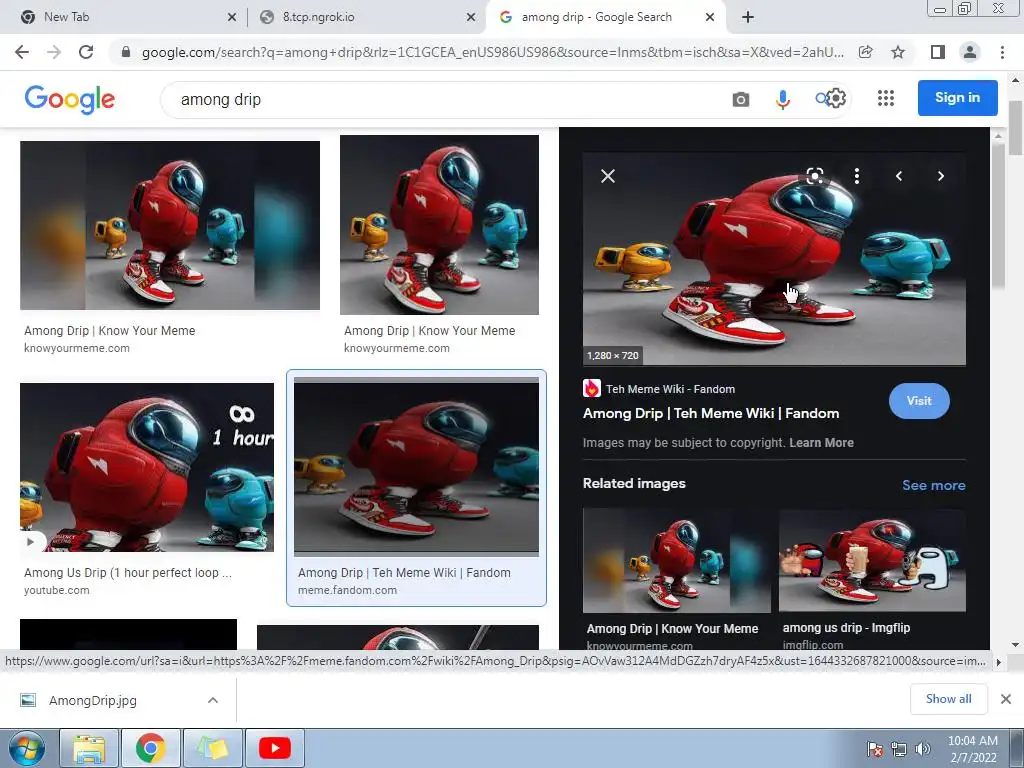1024x768 pixels.
Task: Close the image preview panel
Action: click(x=608, y=176)
